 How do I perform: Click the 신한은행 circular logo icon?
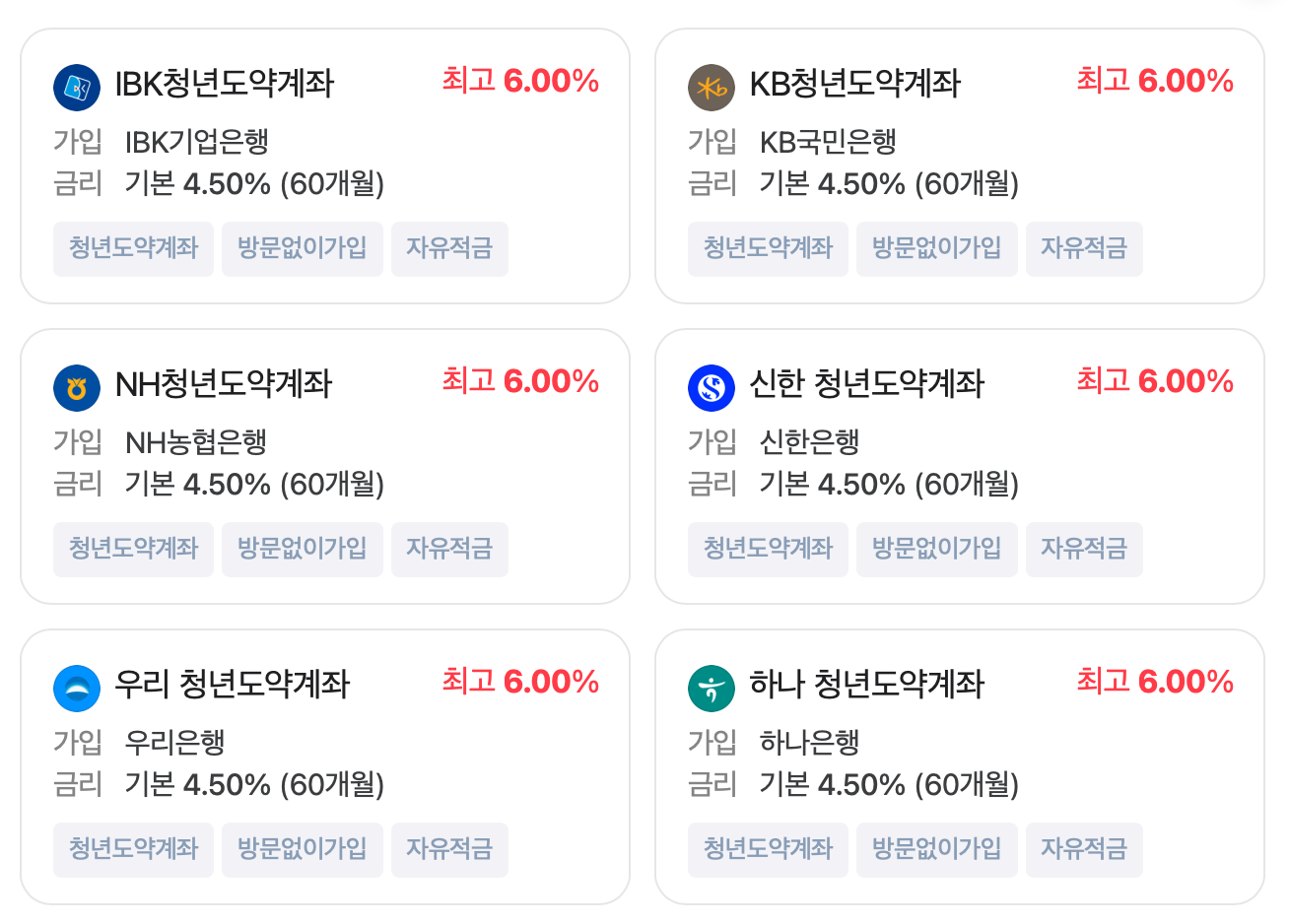(712, 387)
